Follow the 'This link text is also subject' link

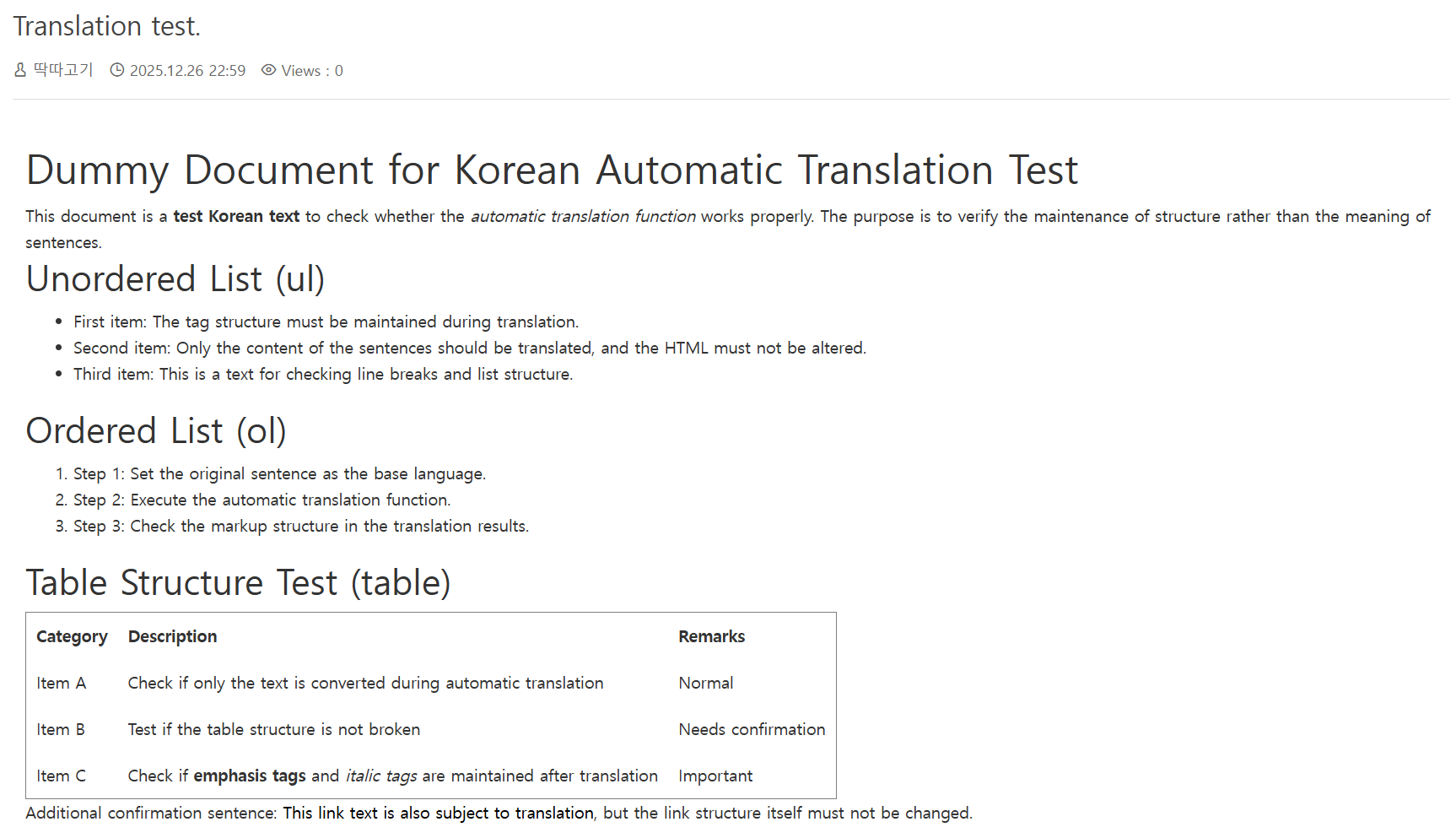[438, 813]
